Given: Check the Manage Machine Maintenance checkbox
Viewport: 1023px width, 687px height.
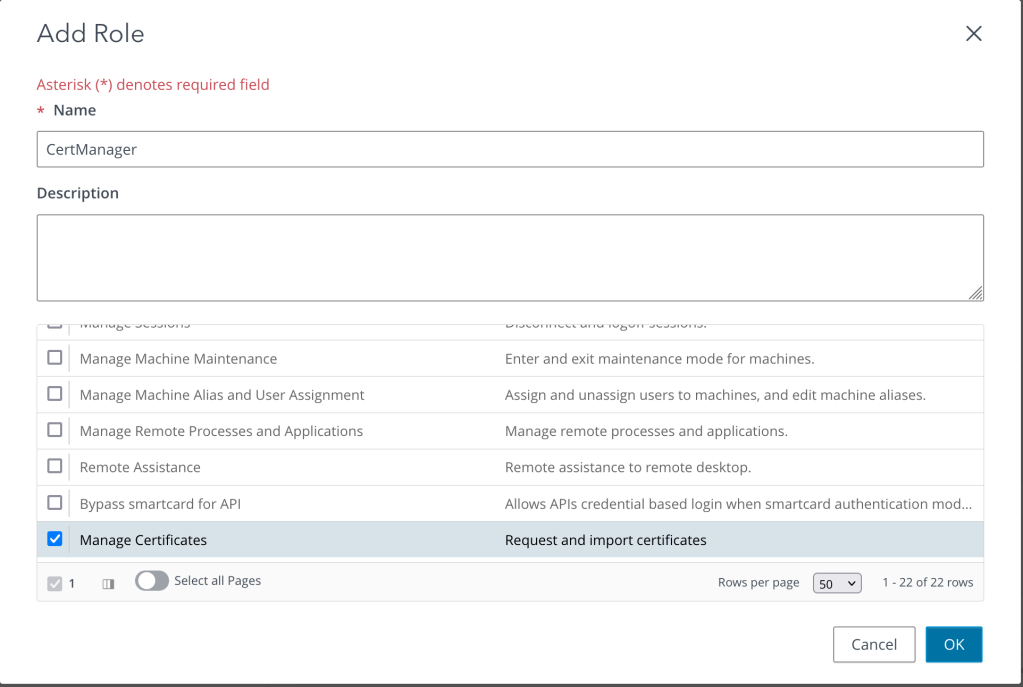Looking at the screenshot, I should tap(55, 358).
